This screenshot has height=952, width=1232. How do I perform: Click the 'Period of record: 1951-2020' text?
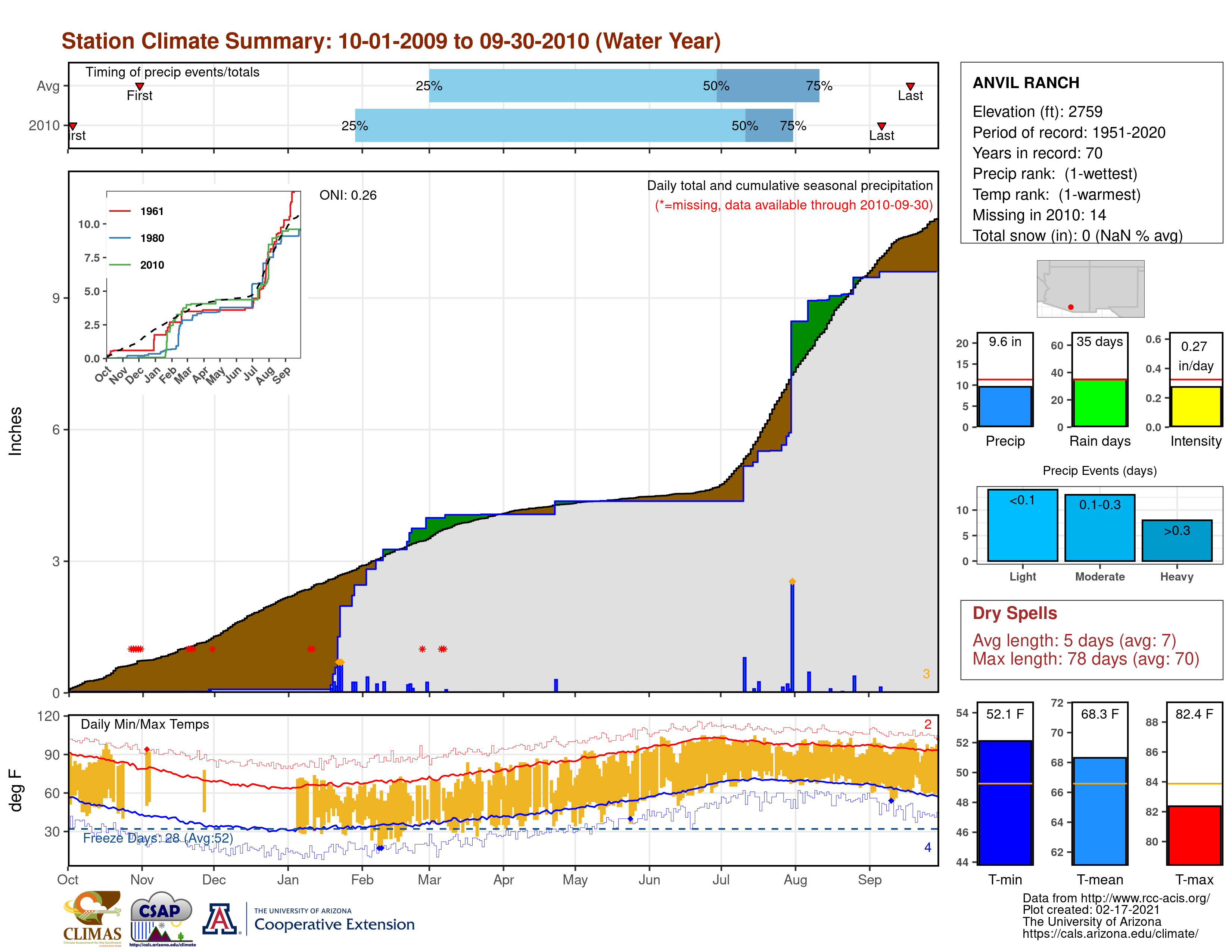(x=1069, y=133)
